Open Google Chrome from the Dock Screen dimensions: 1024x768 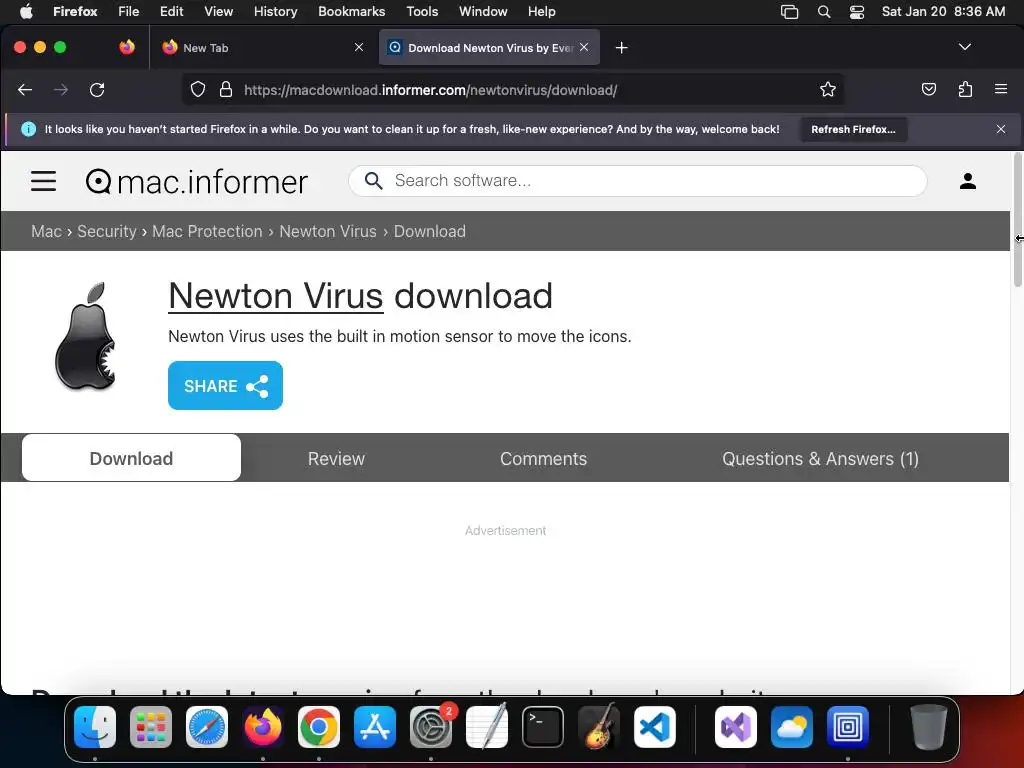[319, 727]
